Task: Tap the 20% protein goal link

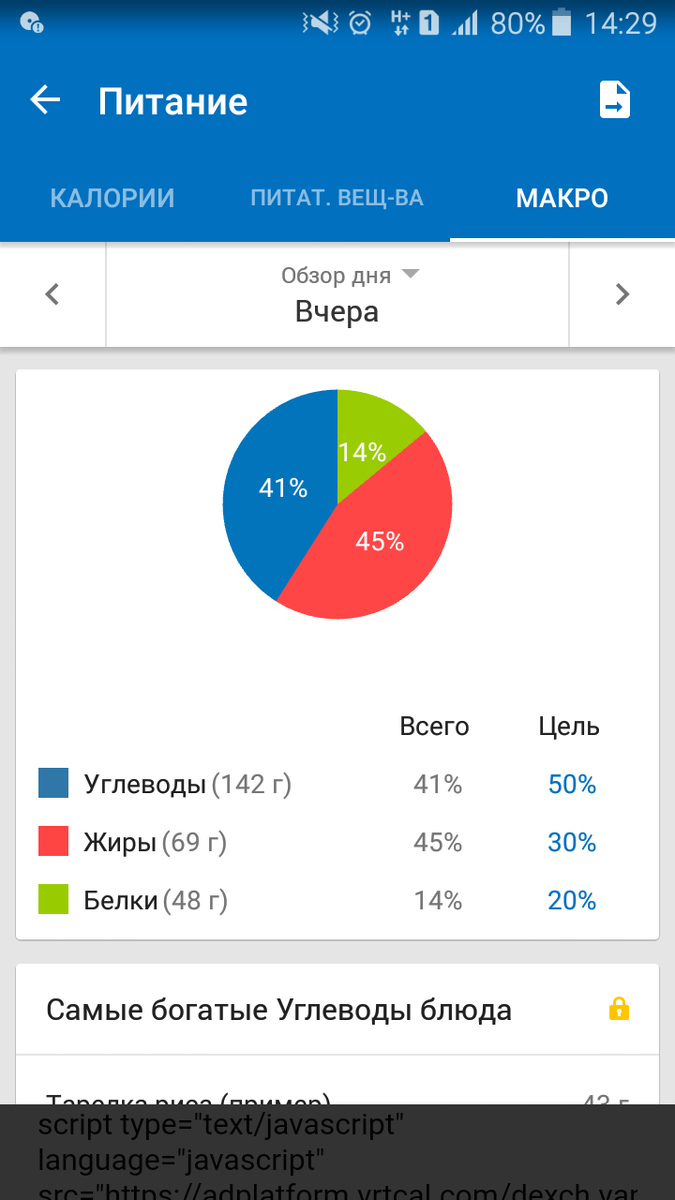Action: click(572, 901)
